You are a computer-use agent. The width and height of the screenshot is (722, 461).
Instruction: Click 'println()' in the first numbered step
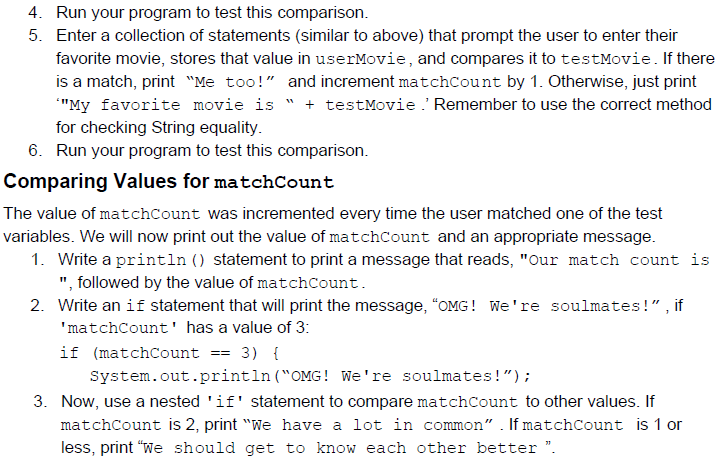[x=160, y=260]
